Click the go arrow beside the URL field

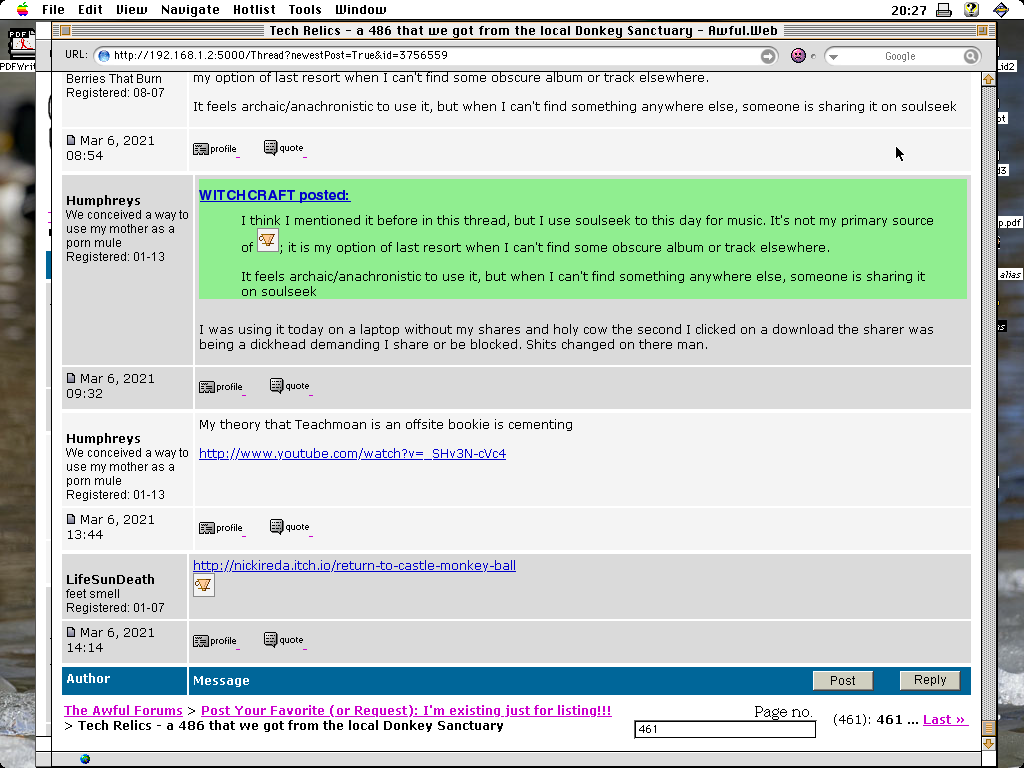(768, 56)
